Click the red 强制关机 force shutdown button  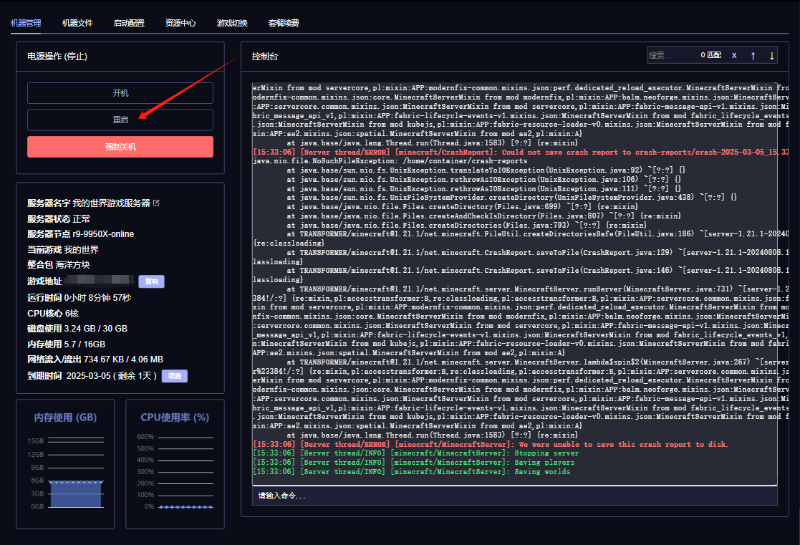pos(120,147)
